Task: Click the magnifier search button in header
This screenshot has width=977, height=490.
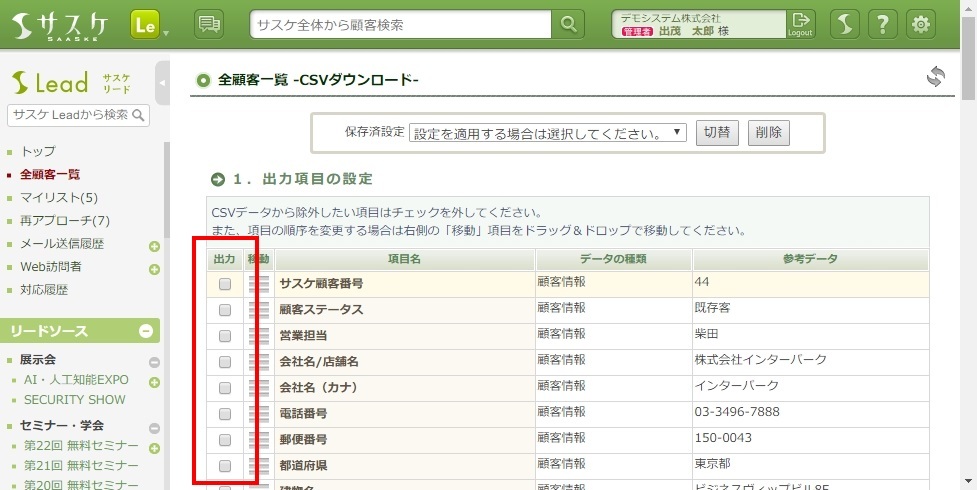Action: [x=568, y=24]
